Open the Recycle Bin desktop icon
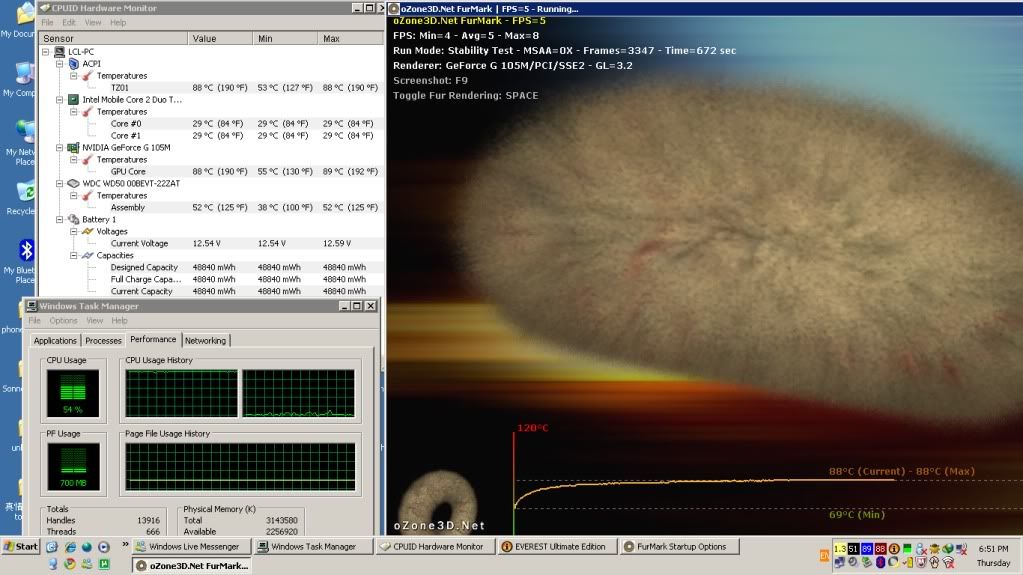The width and height of the screenshot is (1023, 575). (25, 192)
